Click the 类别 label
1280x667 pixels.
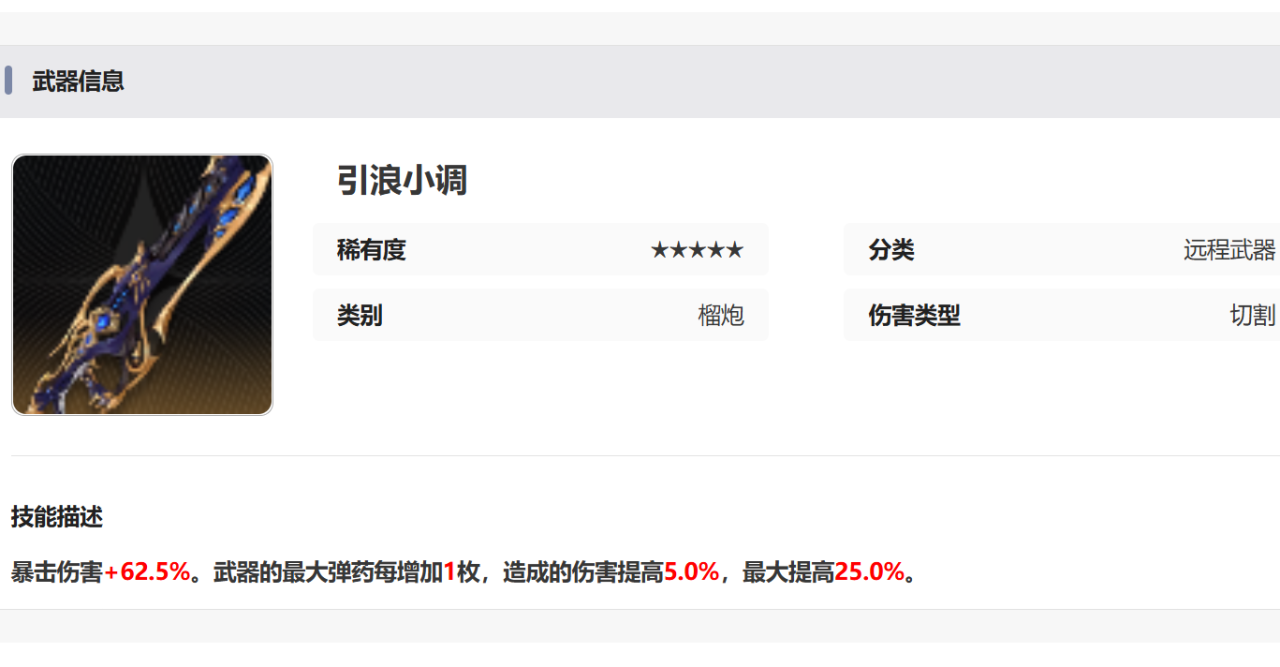pyautogui.click(x=359, y=316)
